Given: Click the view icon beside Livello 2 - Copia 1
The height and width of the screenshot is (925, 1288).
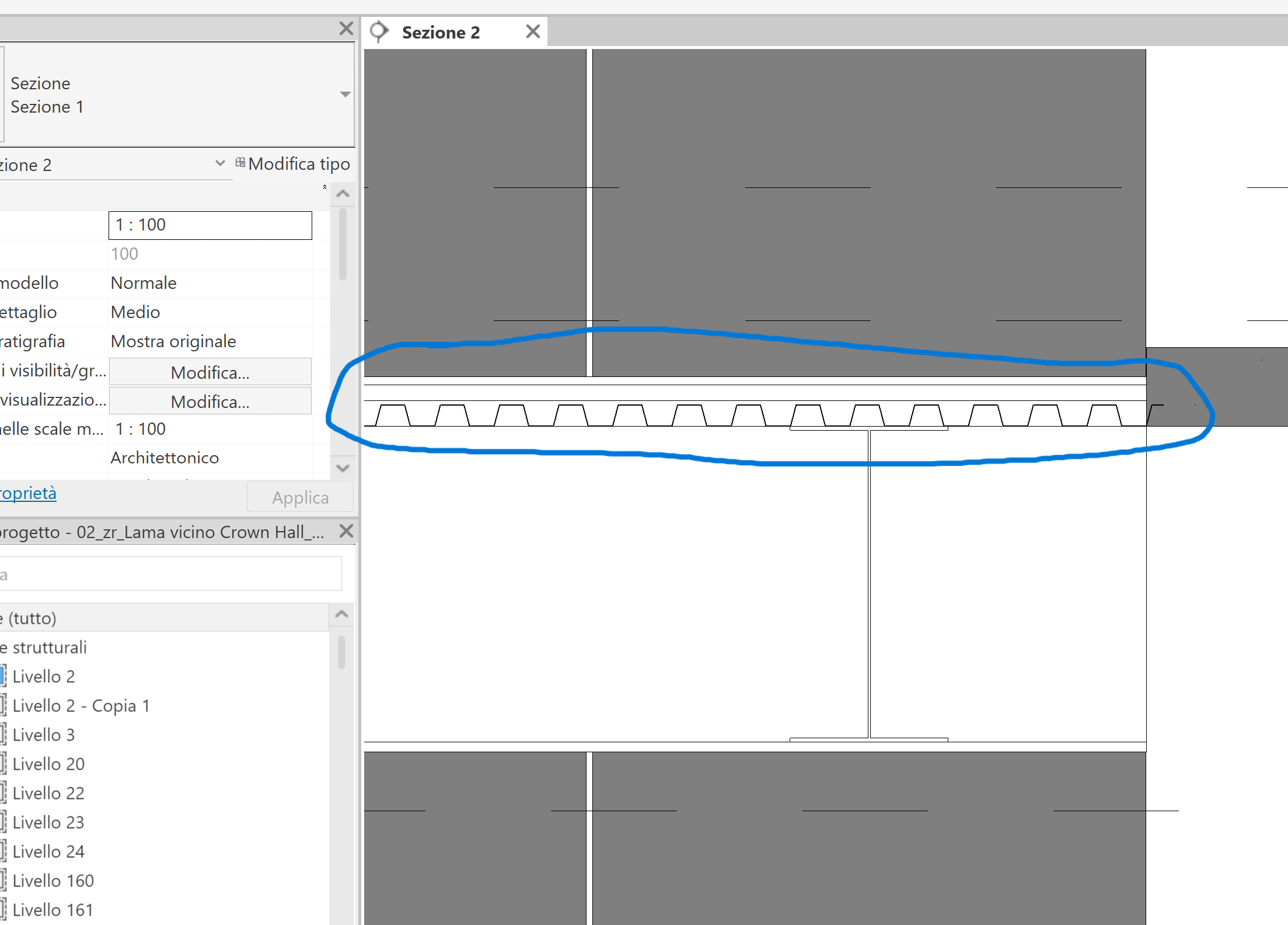Looking at the screenshot, I should [4, 705].
